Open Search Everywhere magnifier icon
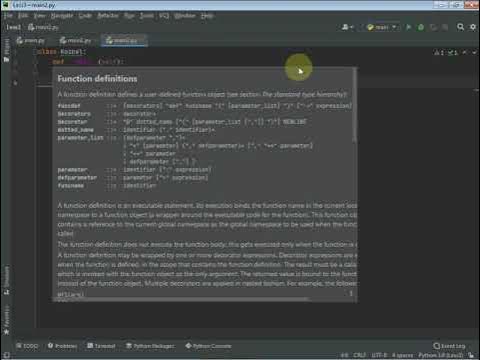Viewport: 480px width, 360px height. pyautogui.click(x=461, y=27)
